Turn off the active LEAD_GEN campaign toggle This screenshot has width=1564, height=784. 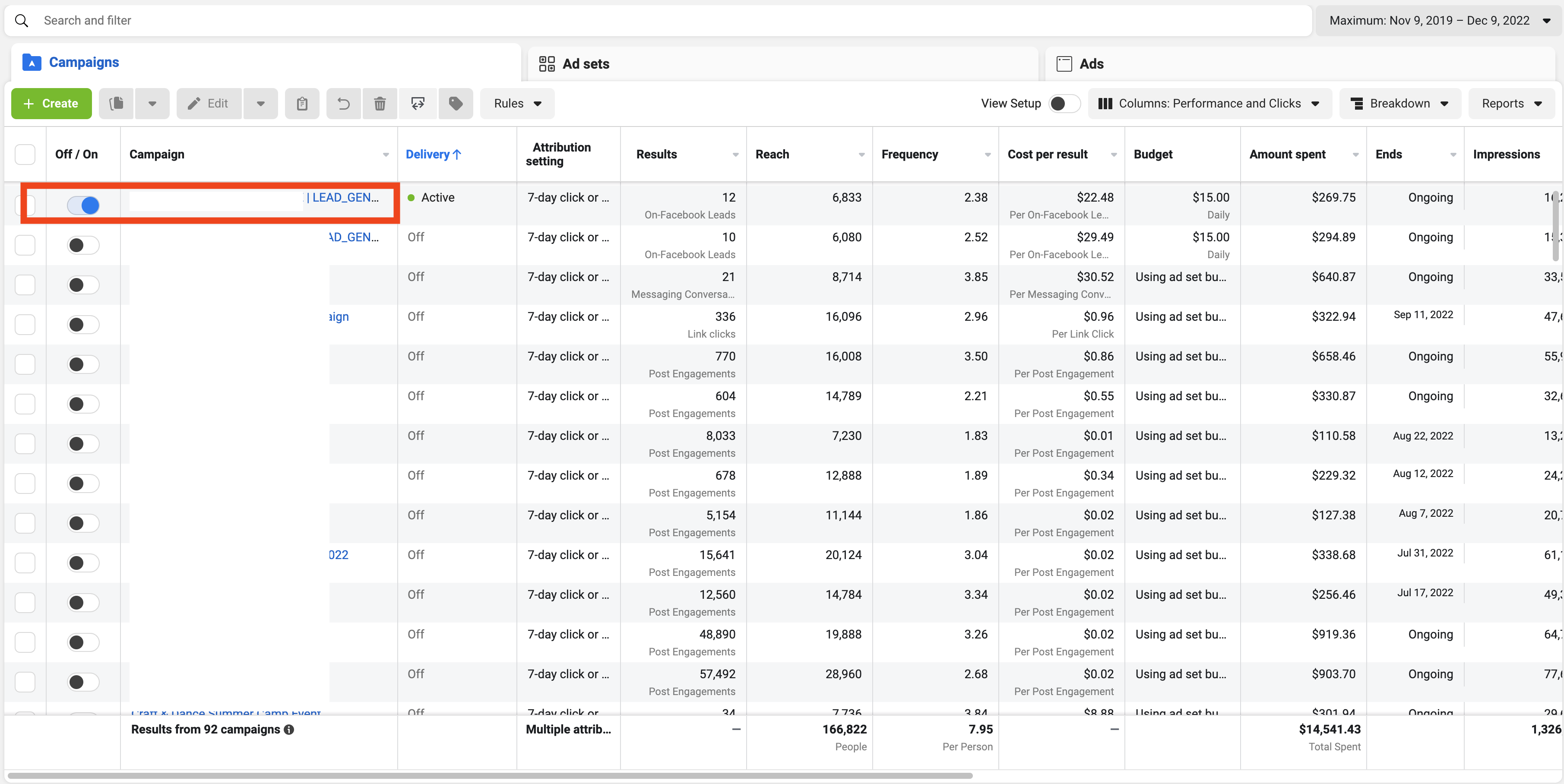click(83, 205)
